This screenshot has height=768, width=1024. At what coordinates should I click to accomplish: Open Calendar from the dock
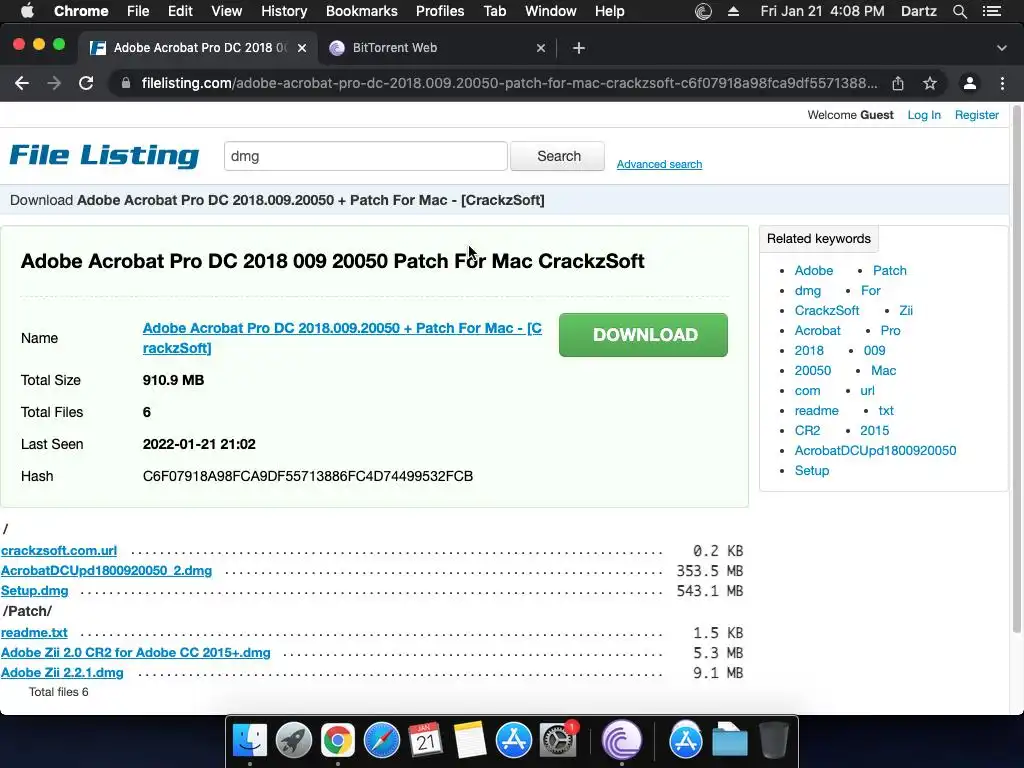(425, 741)
